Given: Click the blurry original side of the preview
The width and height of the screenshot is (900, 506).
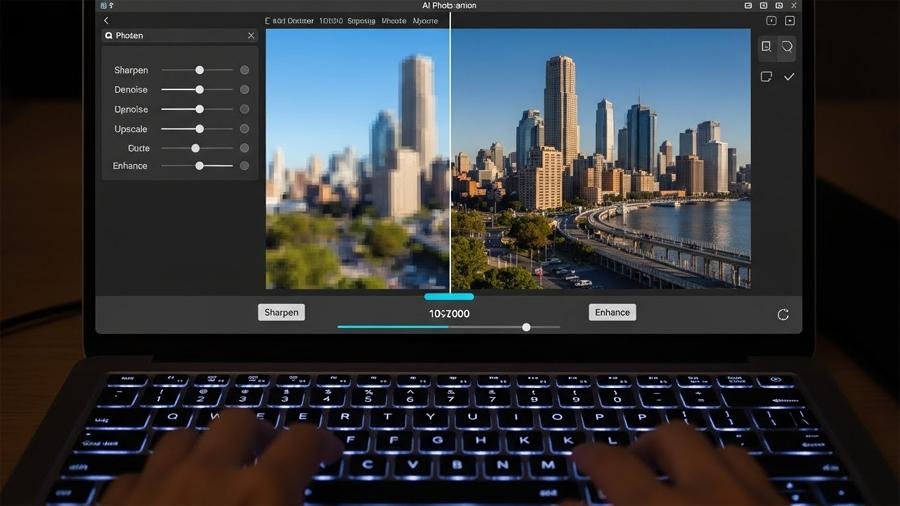Looking at the screenshot, I should 357,159.
